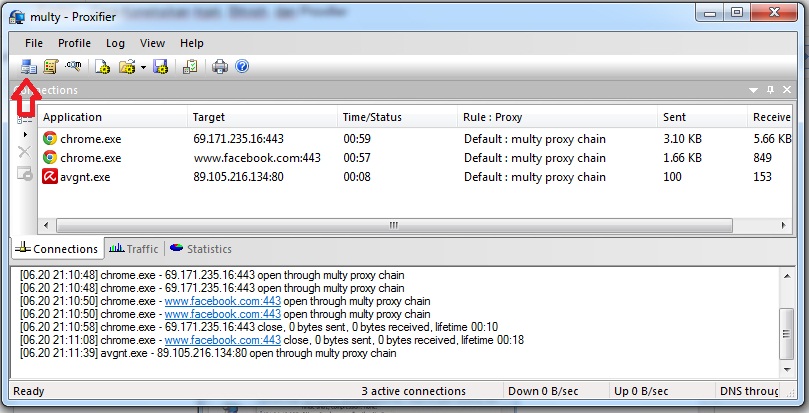The height and width of the screenshot is (413, 809).
Task: Click the 21:10:58 chrome.exe close log entry
Action: [259, 327]
